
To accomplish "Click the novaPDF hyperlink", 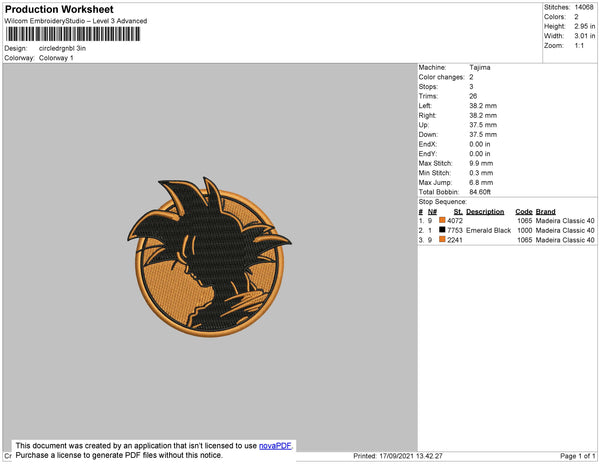I will pyautogui.click(x=275, y=446).
